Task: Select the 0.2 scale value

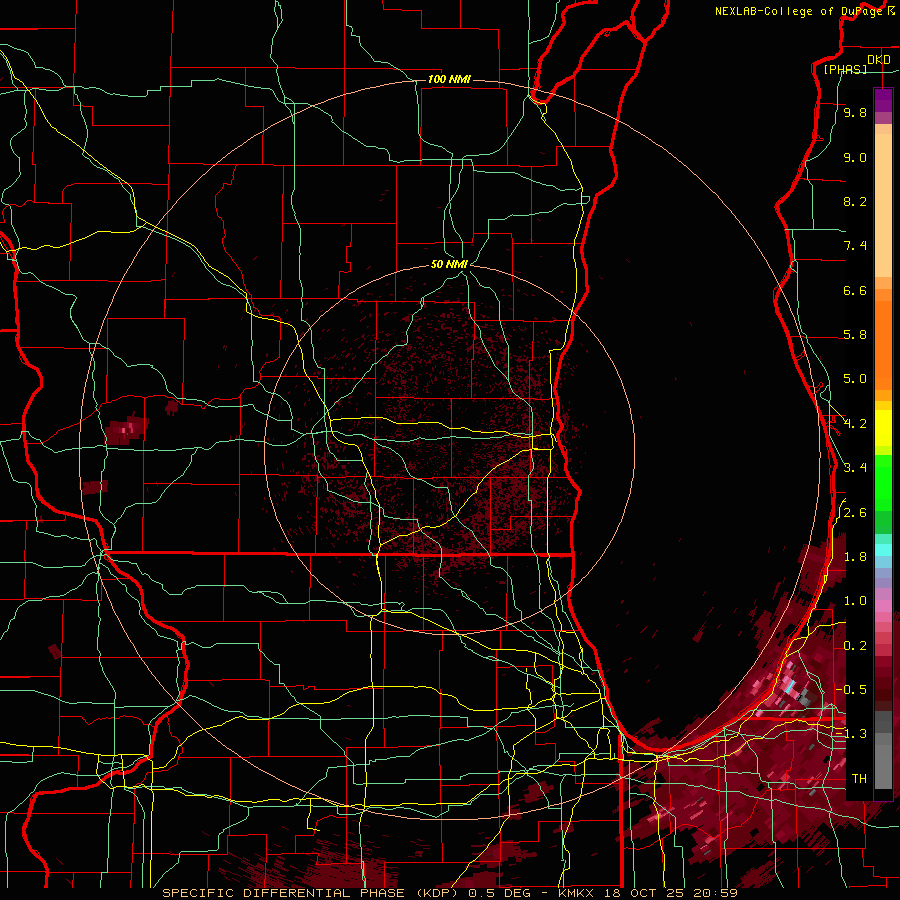Action: [x=855, y=646]
